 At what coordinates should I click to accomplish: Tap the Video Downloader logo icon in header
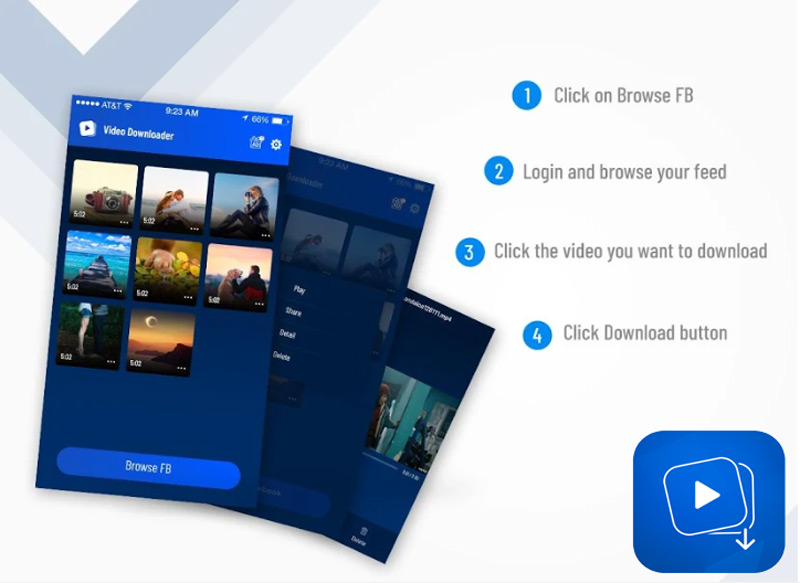87,128
